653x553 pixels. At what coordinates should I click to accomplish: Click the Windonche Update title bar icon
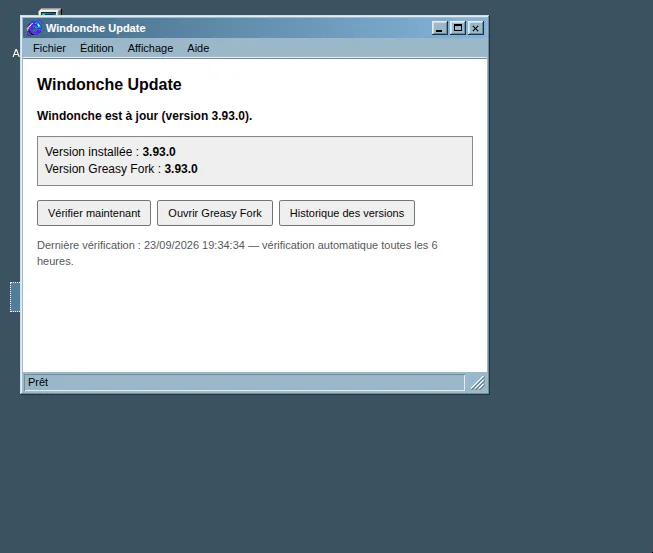click(x=34, y=28)
